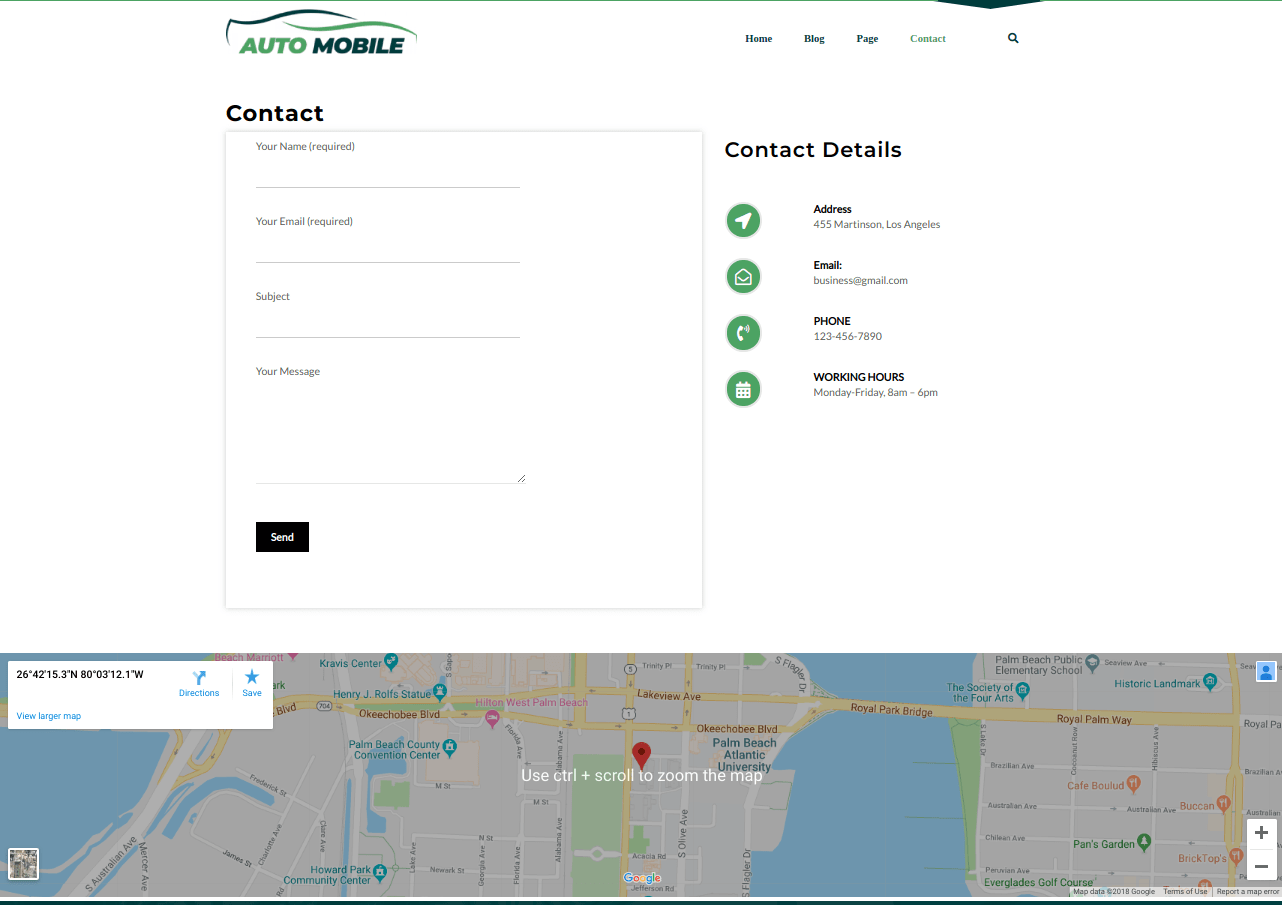
Task: Open the Page menu item
Action: click(867, 39)
